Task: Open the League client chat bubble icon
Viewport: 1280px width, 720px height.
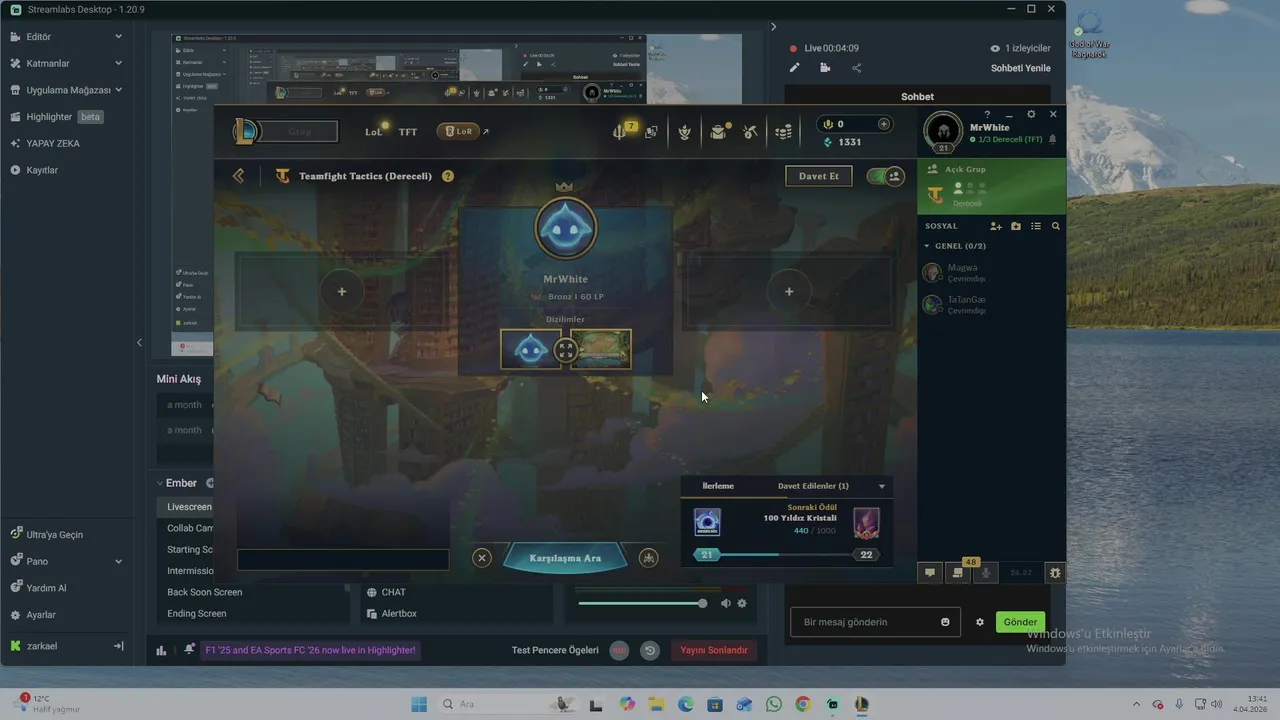Action: pyautogui.click(x=930, y=573)
